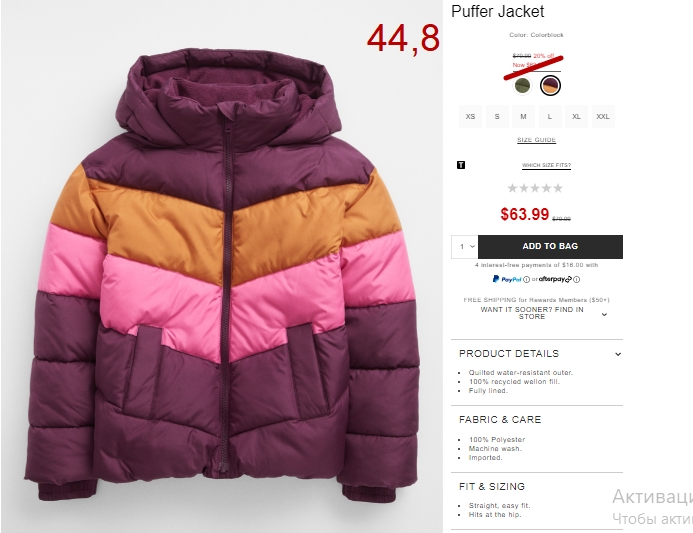Click the Add to Bag button
The height and width of the screenshot is (533, 693).
click(x=550, y=247)
